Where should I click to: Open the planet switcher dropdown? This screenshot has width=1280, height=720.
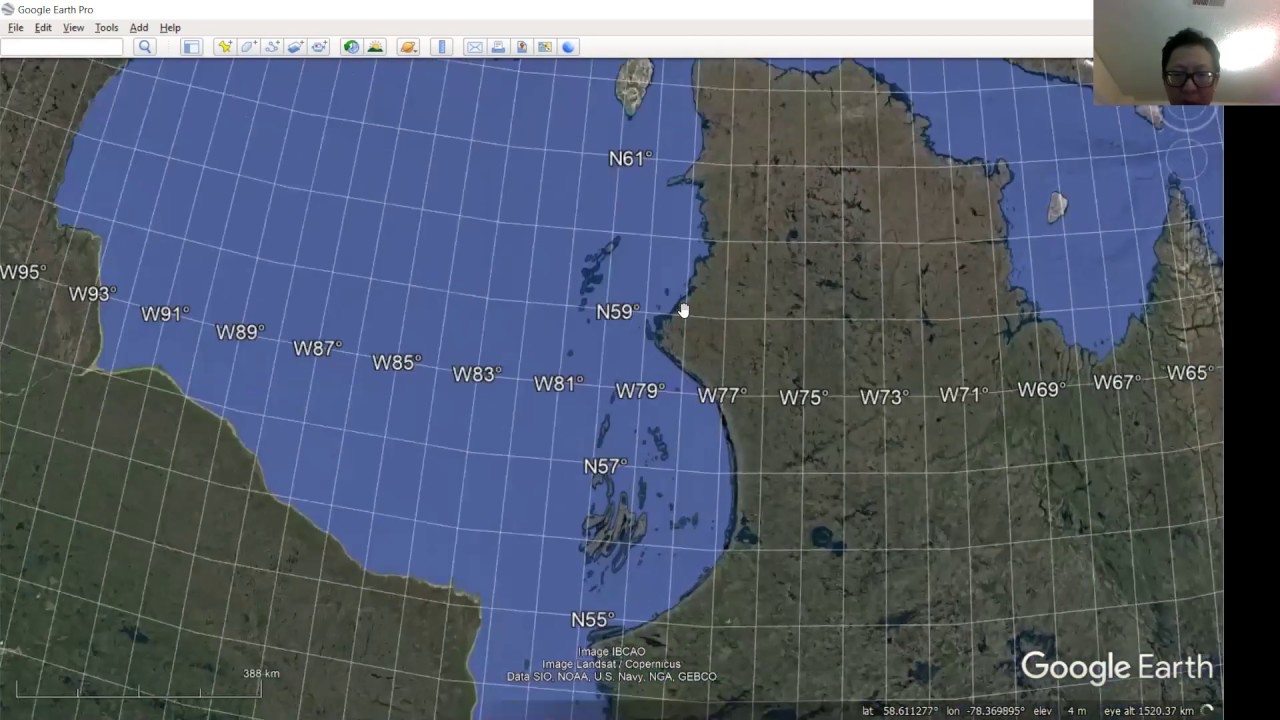(408, 47)
